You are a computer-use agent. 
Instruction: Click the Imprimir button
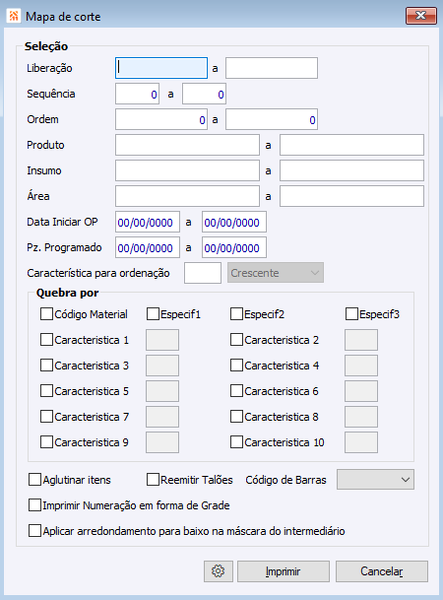pos(283,571)
